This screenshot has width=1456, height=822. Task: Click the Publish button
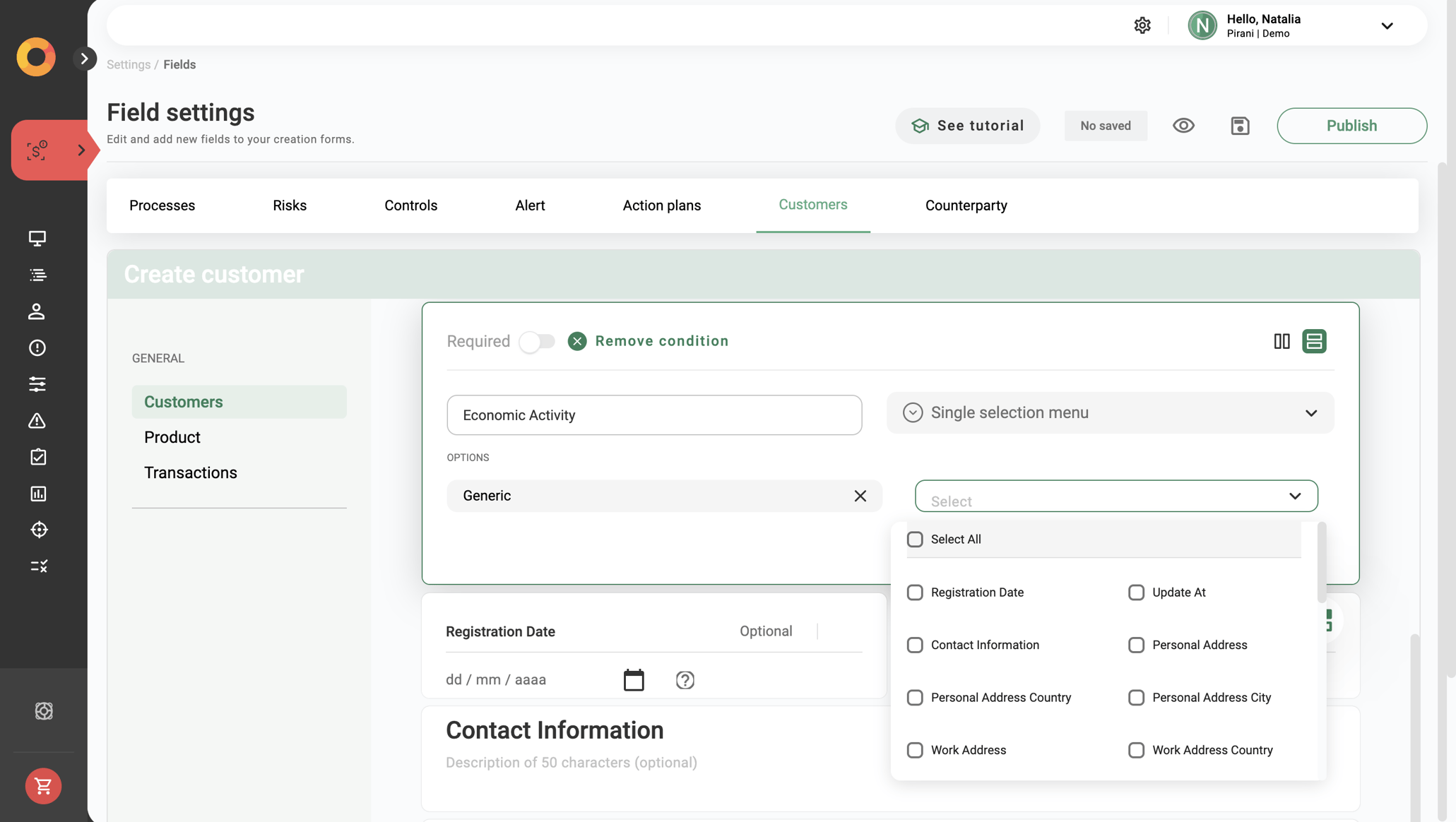point(1351,125)
